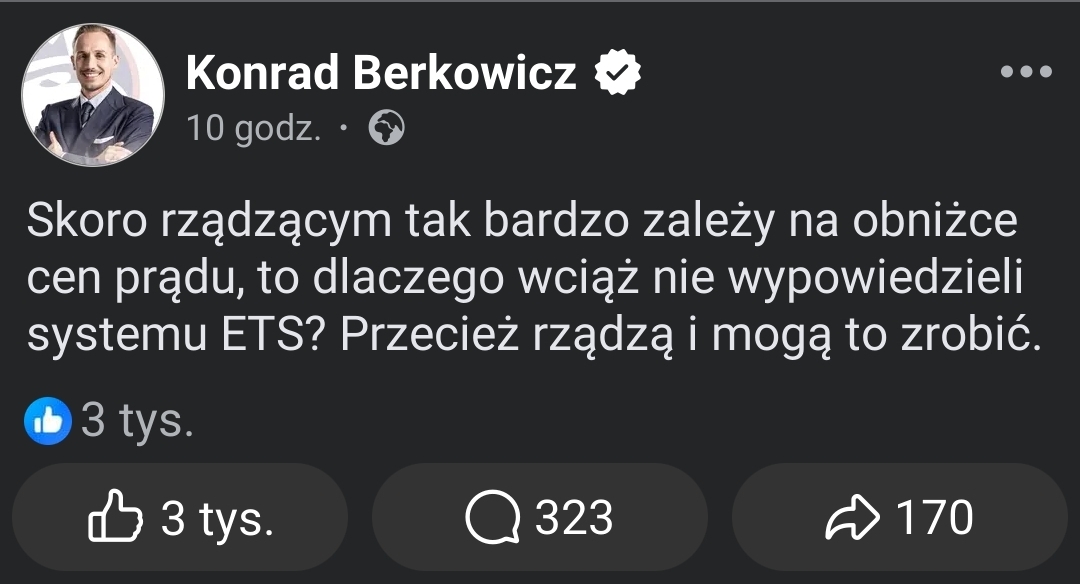The height and width of the screenshot is (584, 1080).
Task: Open the 323 comments count
Action: coord(573,518)
